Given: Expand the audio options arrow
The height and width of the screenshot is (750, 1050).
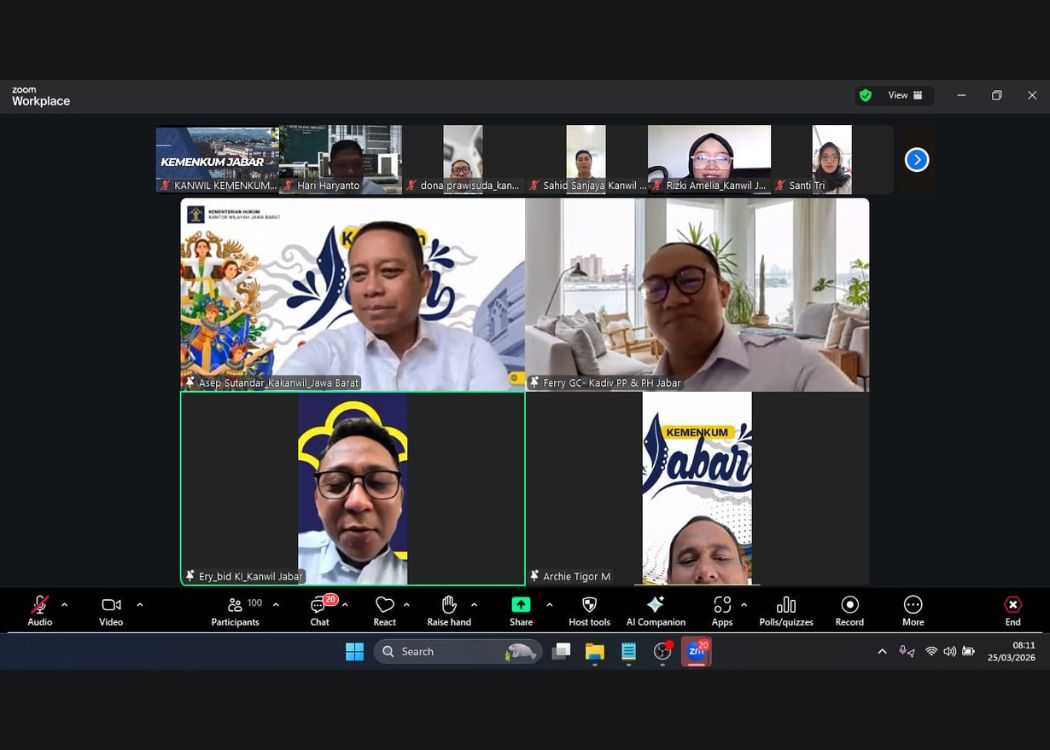Looking at the screenshot, I should point(65,605).
